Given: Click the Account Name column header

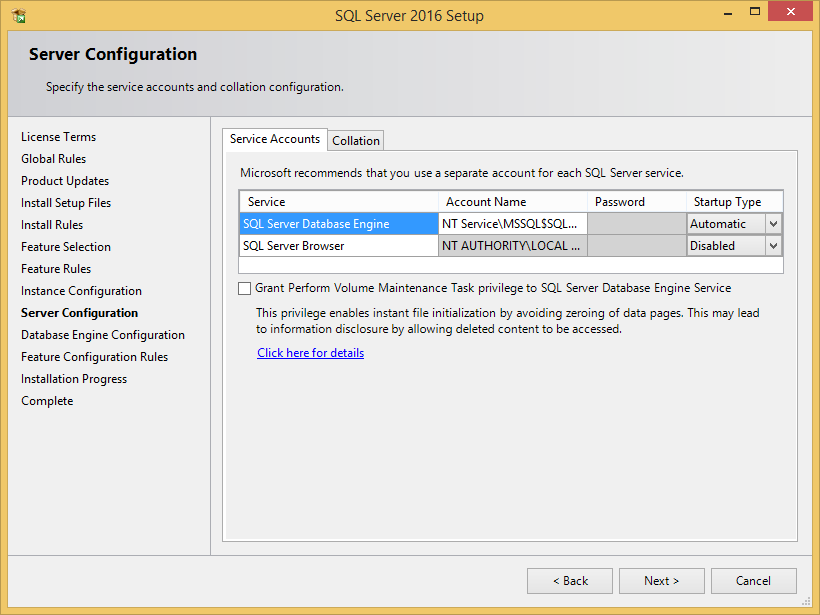Looking at the screenshot, I should point(513,202).
